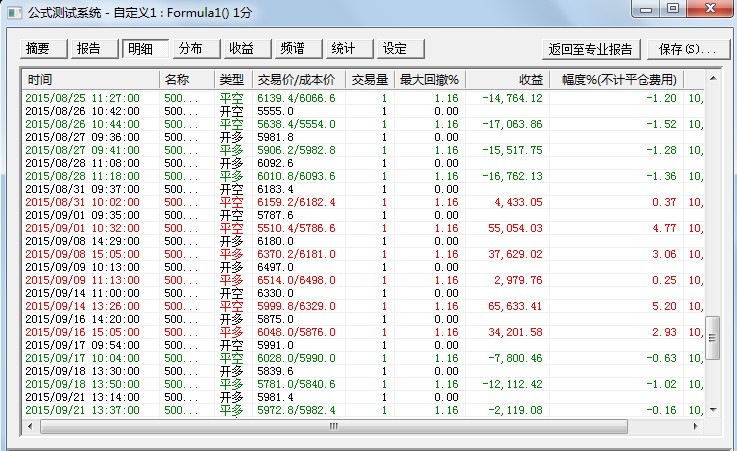The image size is (737, 451).
Task: Click the opening price 6497.0
Action: (x=275, y=267)
